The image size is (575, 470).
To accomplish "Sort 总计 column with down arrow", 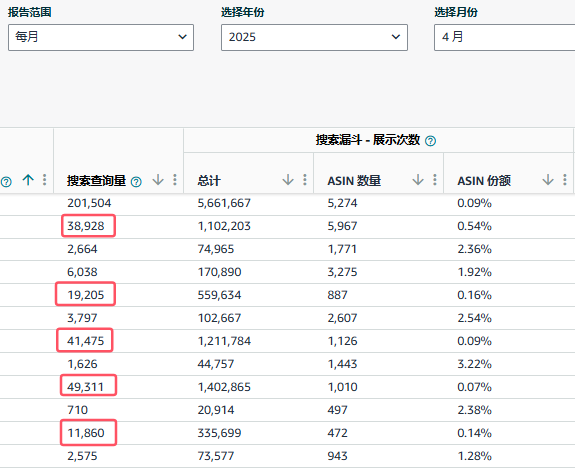I will tap(288, 180).
